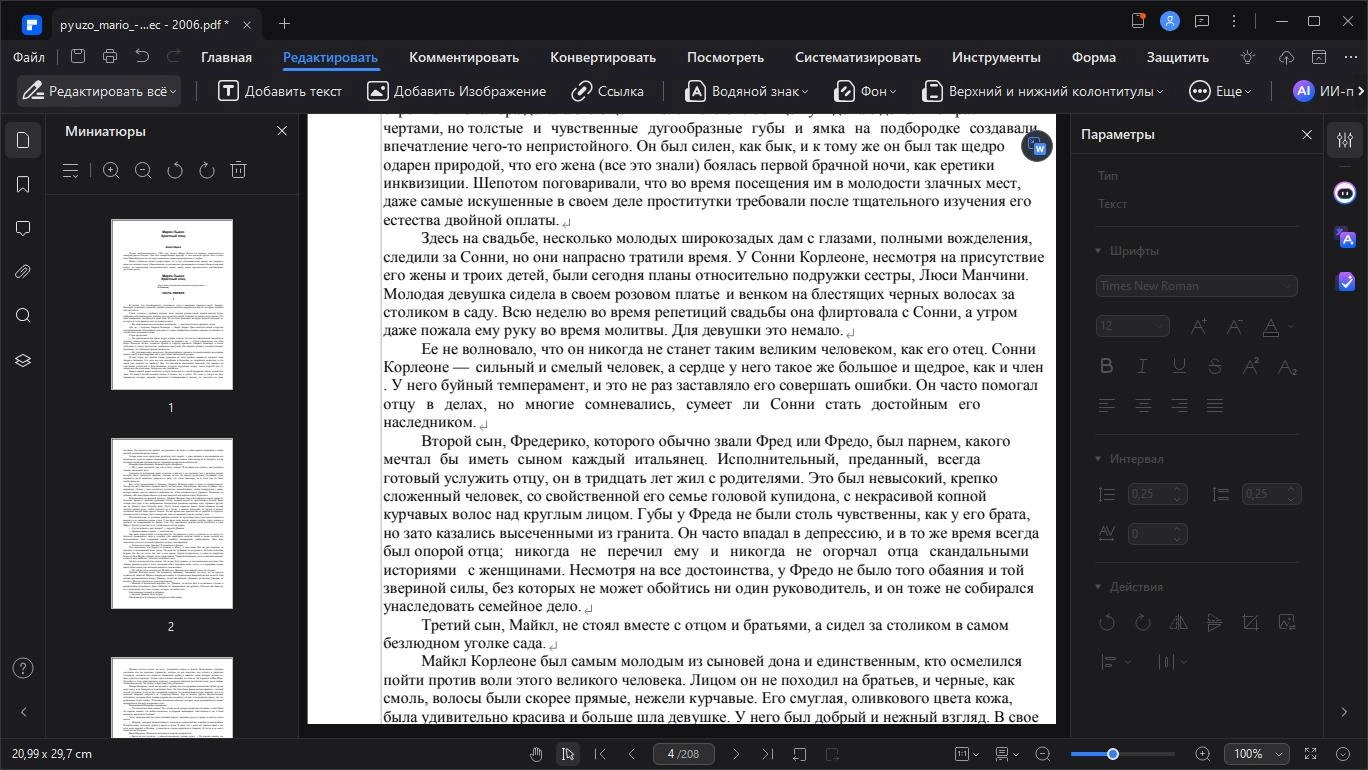Switch to the Посмотреть tab
The image size is (1368, 770).
[725, 57]
